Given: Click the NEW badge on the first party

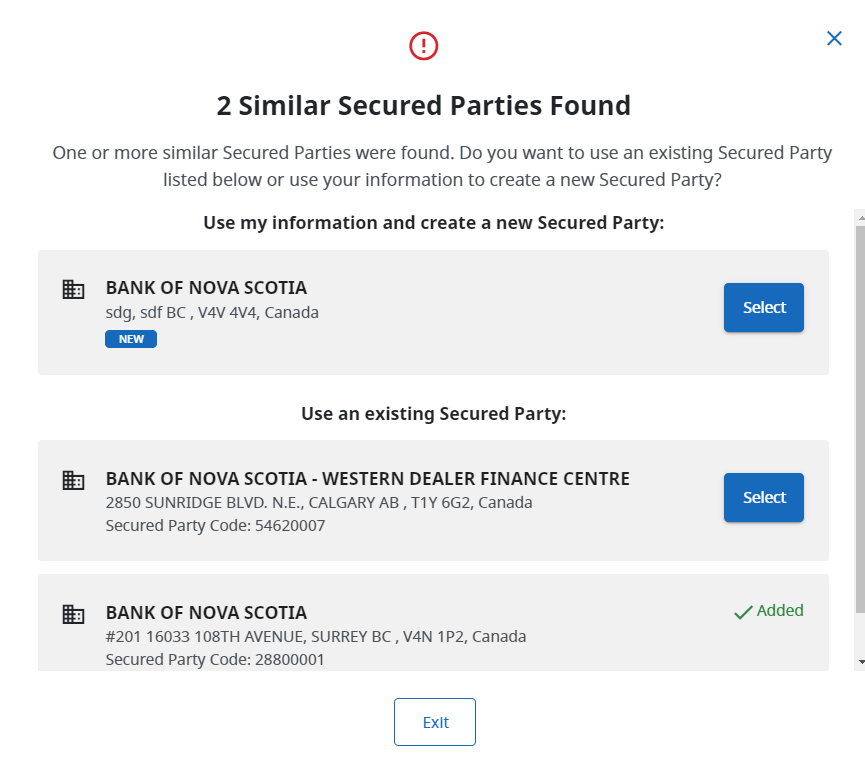Looking at the screenshot, I should [130, 339].
